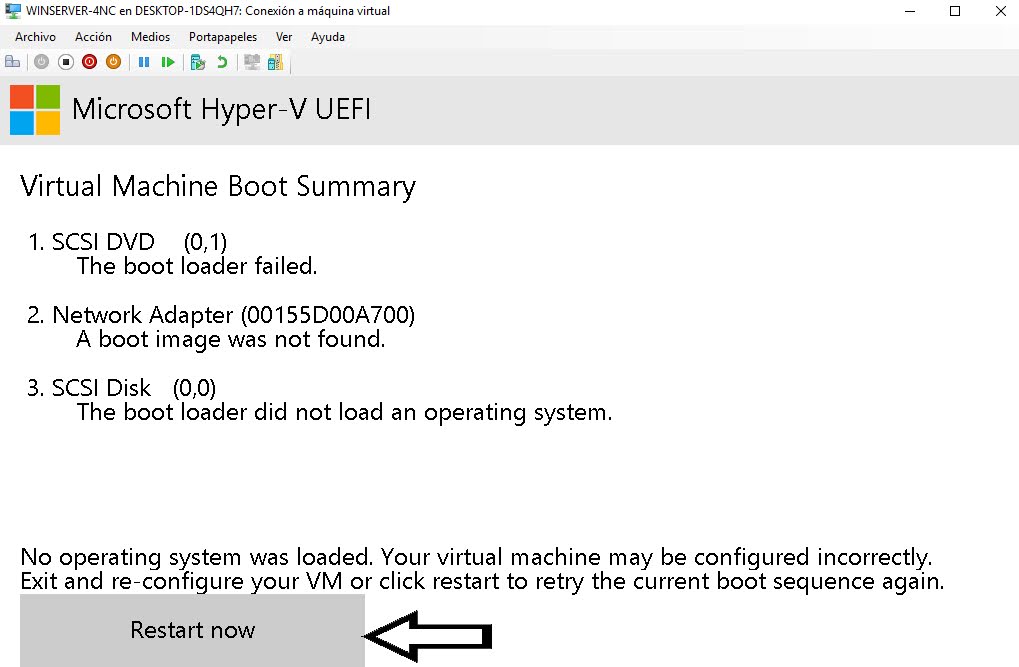Image resolution: width=1019 pixels, height=667 pixels.
Task: Select 'The boot loader failed.' text
Action: (x=197, y=266)
